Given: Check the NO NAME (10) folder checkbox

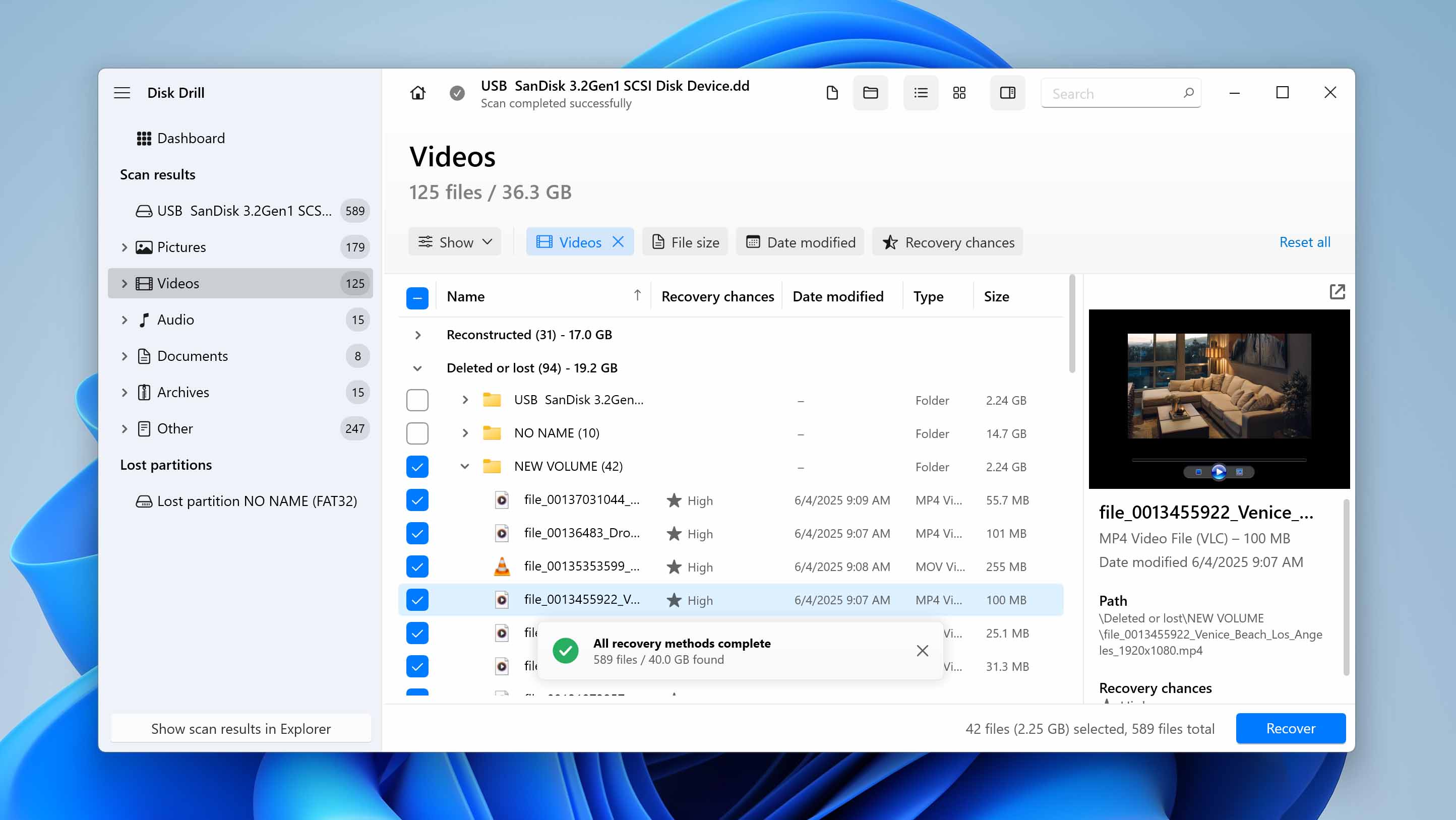Looking at the screenshot, I should tap(417, 433).
